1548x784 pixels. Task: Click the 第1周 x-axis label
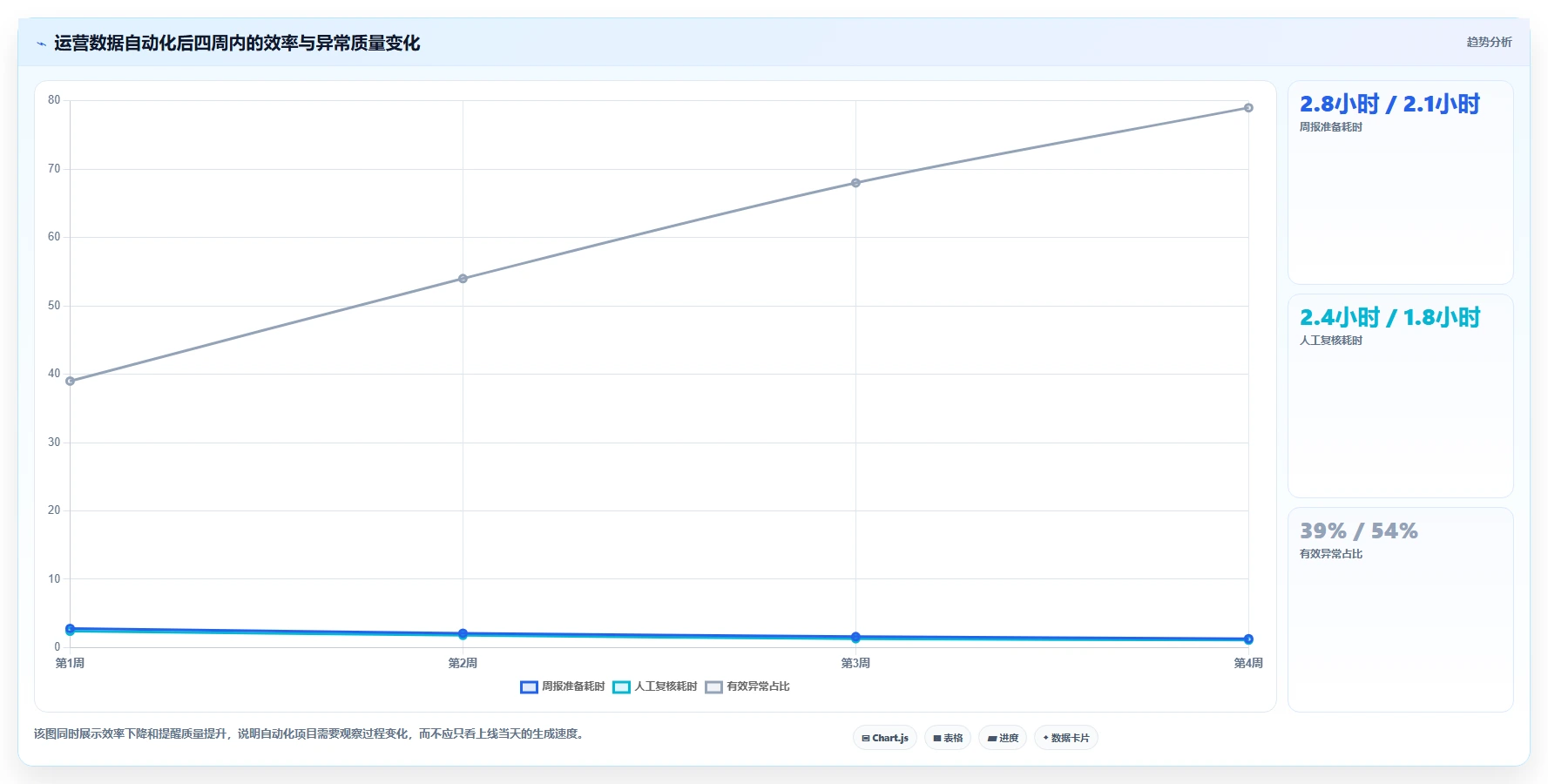pos(71,663)
